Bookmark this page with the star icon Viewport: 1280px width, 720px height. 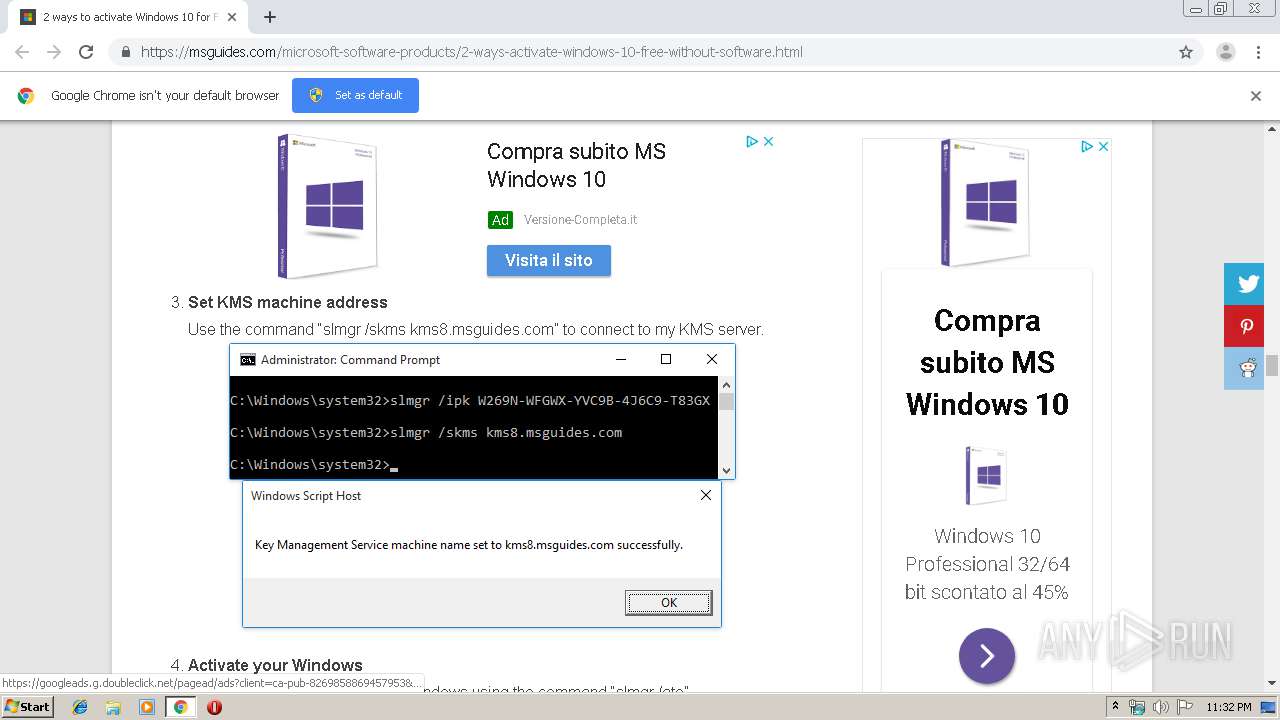1186,52
